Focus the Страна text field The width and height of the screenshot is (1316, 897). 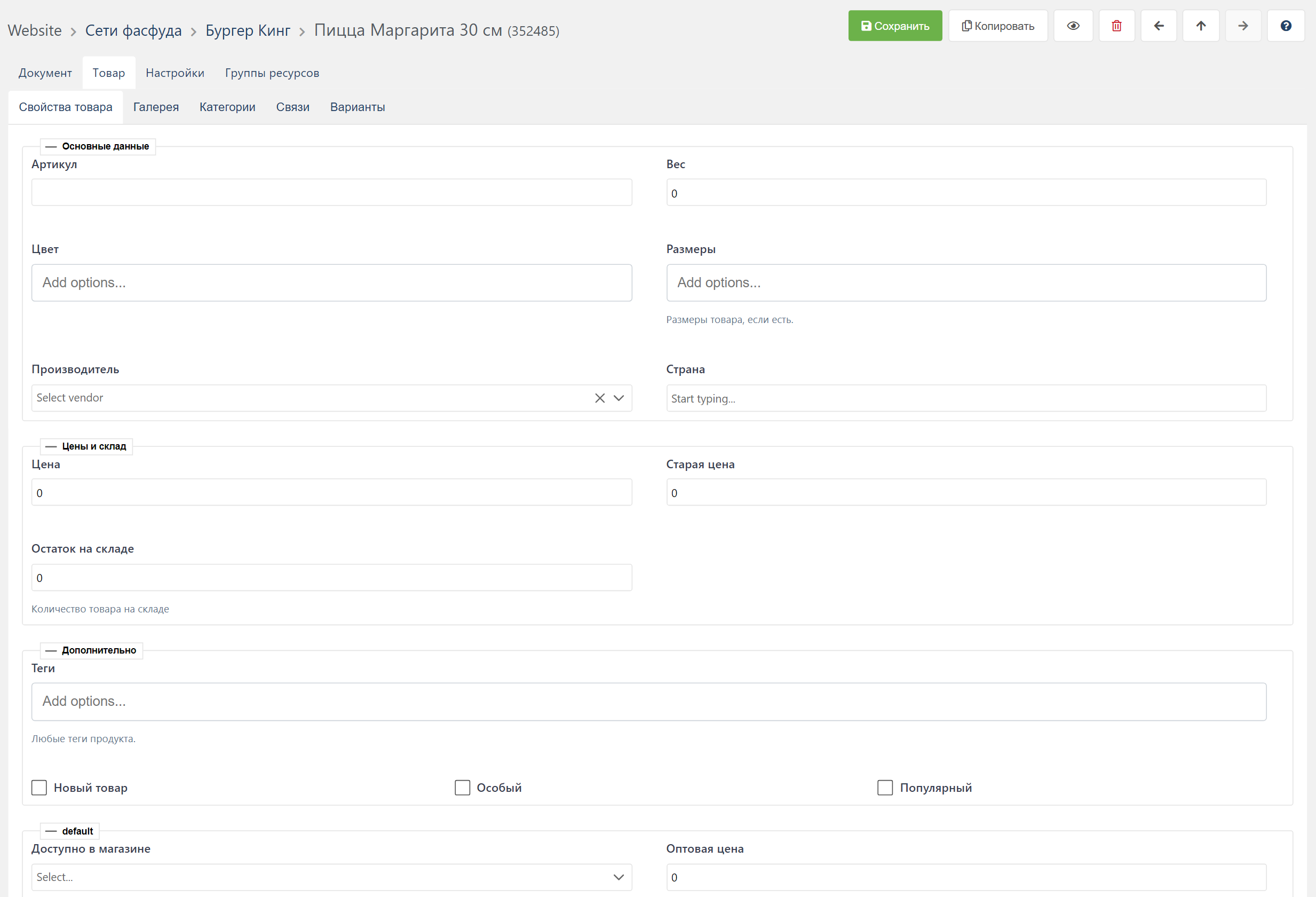coord(966,398)
